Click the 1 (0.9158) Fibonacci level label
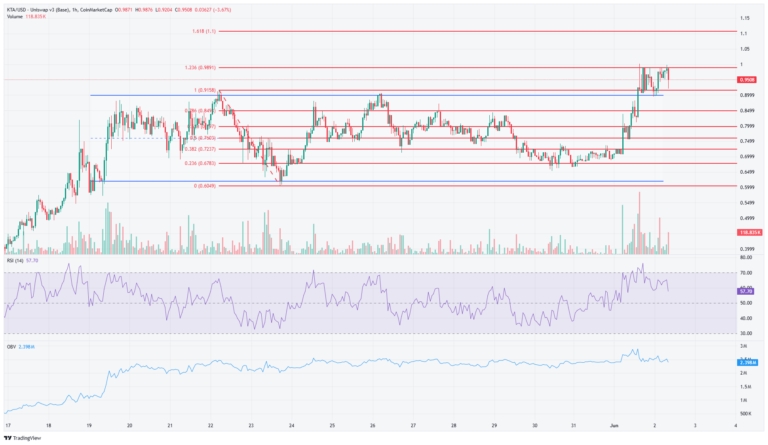Viewport: 768px width, 445px height. click(204, 91)
